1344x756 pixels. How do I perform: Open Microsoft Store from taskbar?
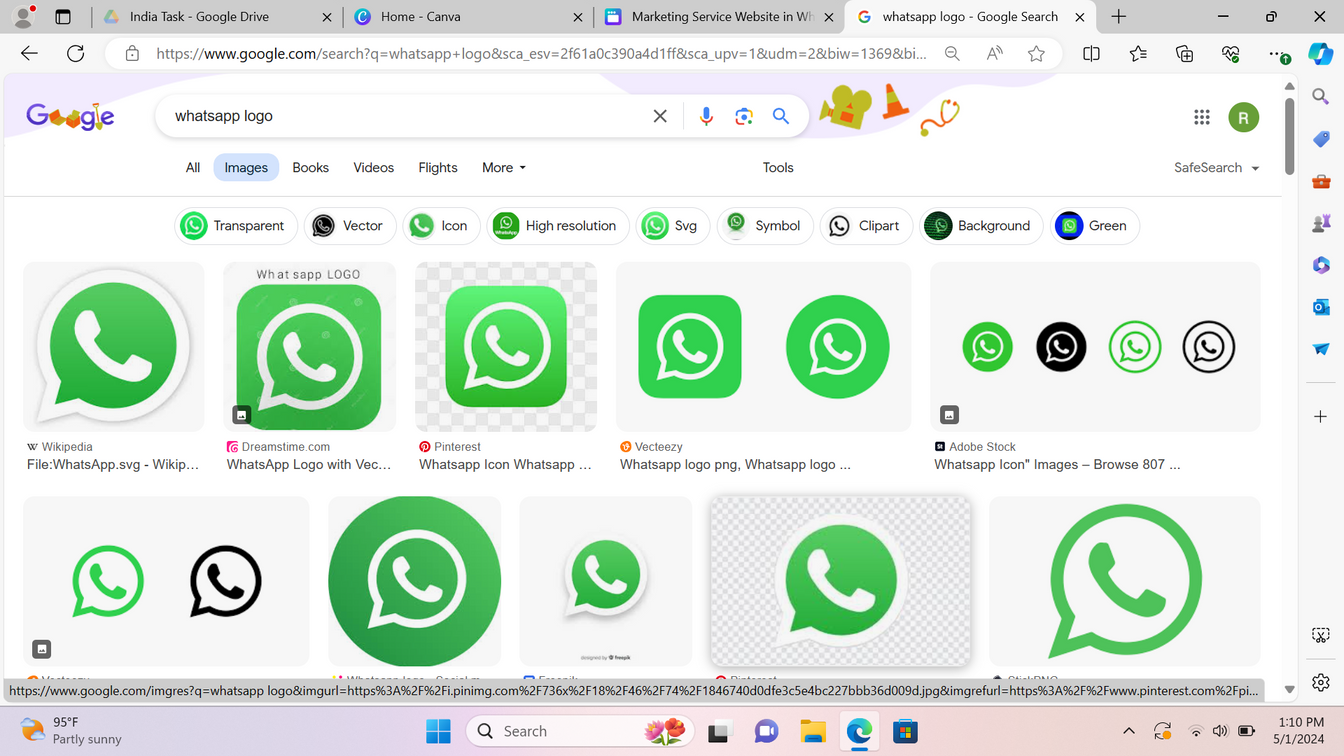point(905,731)
